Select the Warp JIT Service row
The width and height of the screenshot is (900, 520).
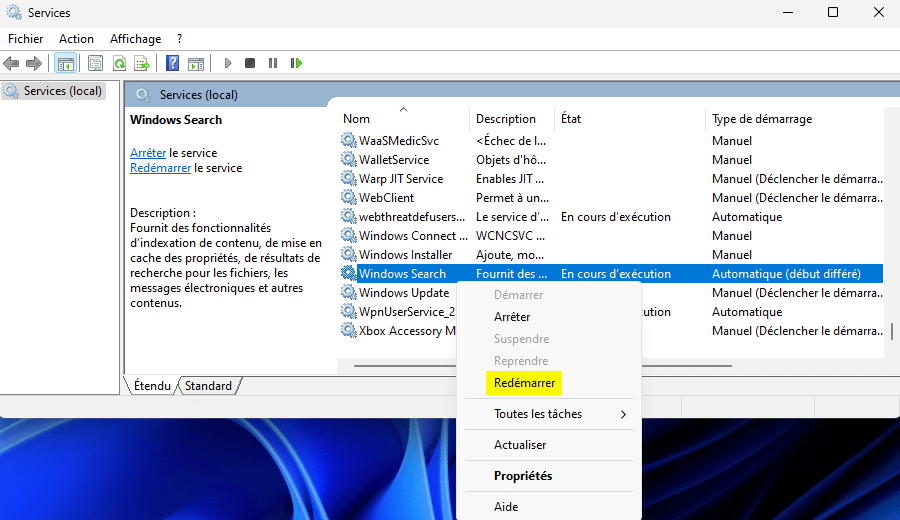point(611,178)
